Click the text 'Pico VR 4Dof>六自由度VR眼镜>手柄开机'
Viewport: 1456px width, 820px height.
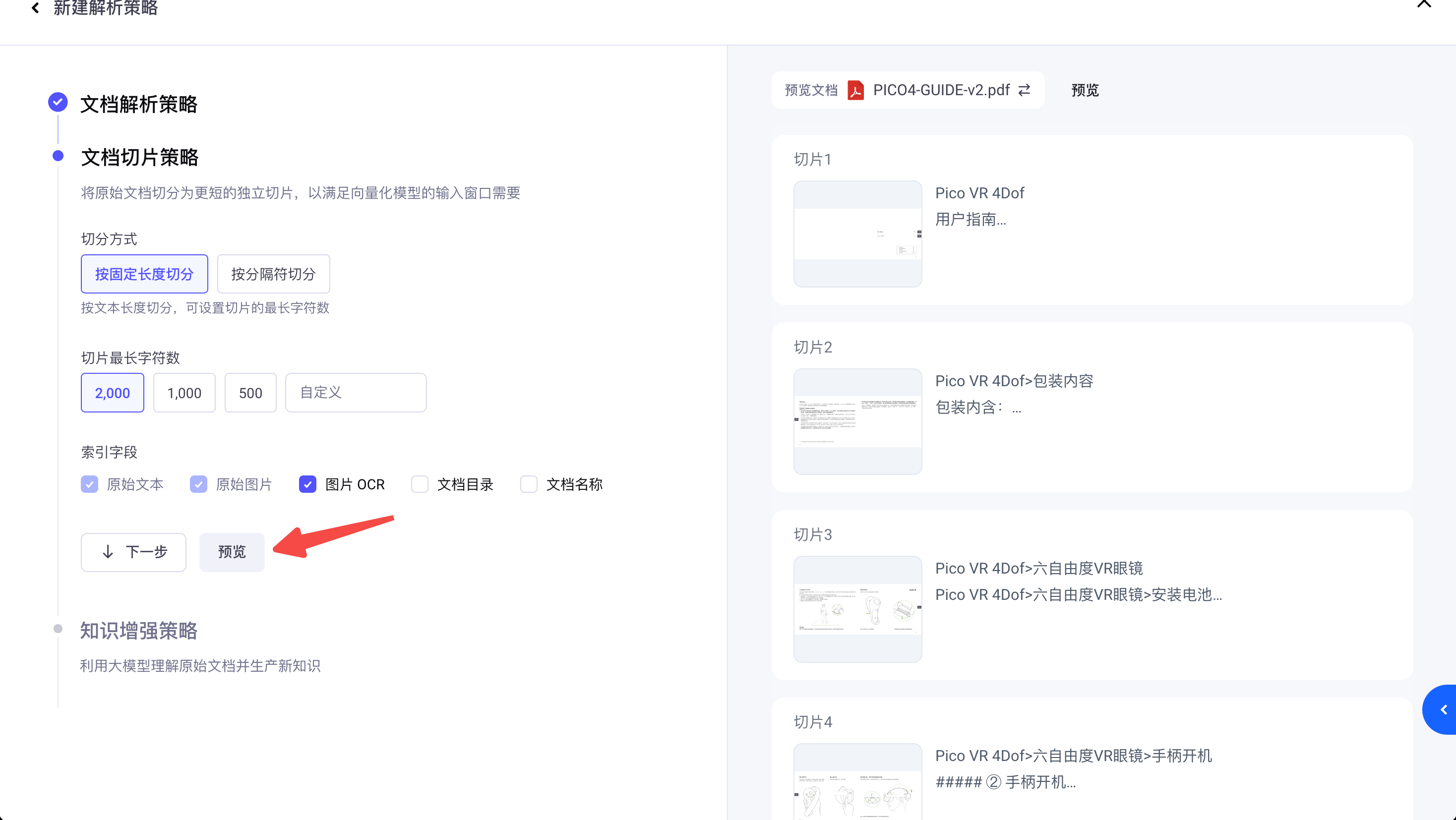pyautogui.click(x=1073, y=756)
